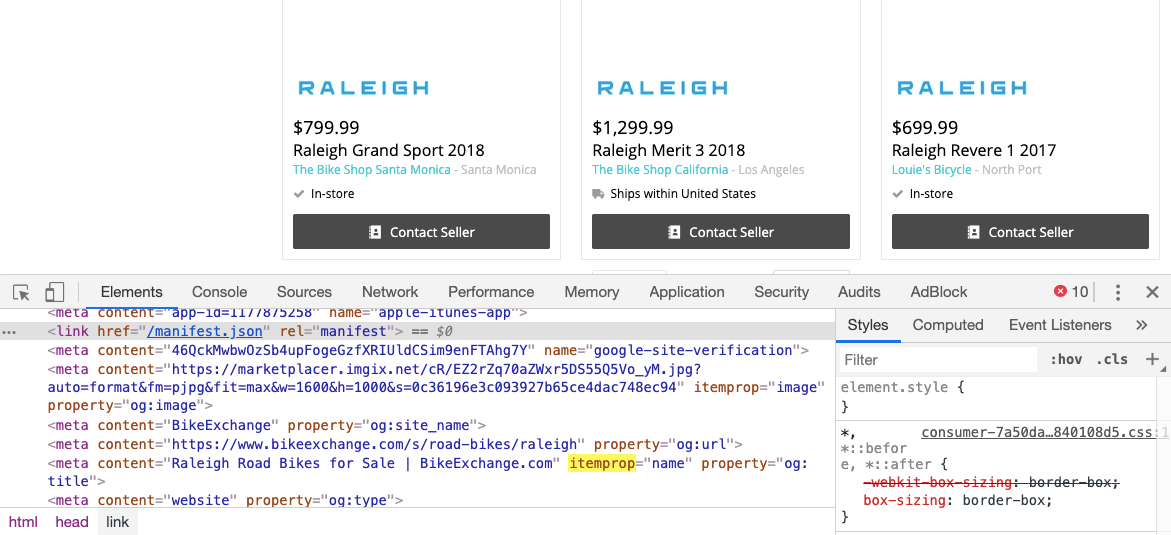
Task: Switch to the Console tab
Action: (220, 292)
